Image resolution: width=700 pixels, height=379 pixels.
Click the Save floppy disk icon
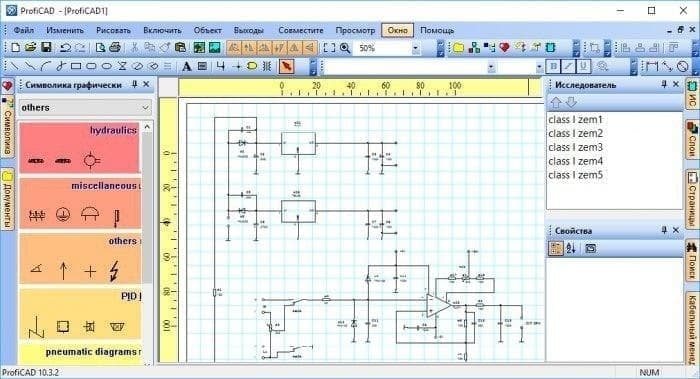tap(46, 47)
